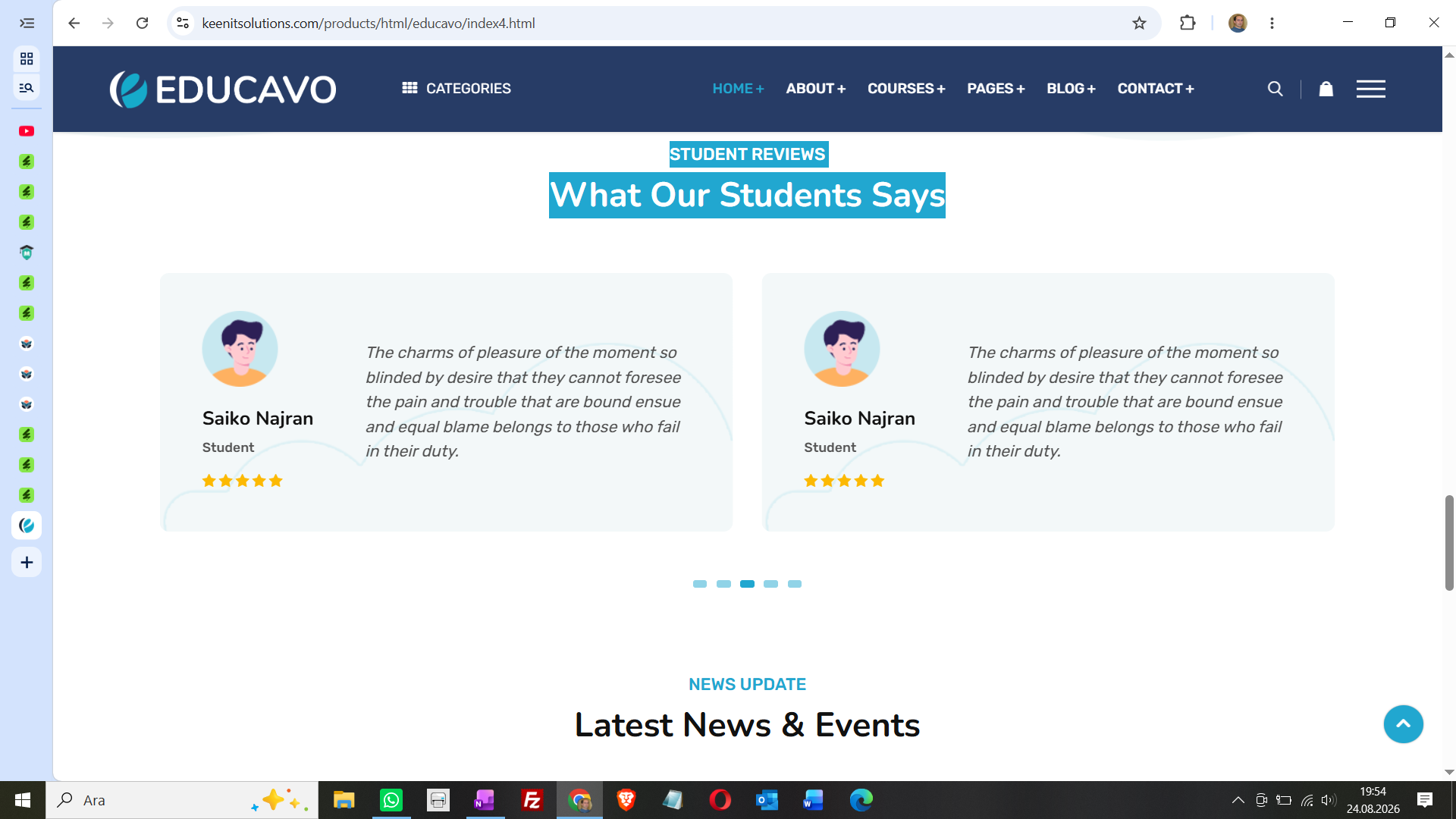Image resolution: width=1456 pixels, height=819 pixels.
Task: Open the browser extensions puzzle icon
Action: (1188, 23)
